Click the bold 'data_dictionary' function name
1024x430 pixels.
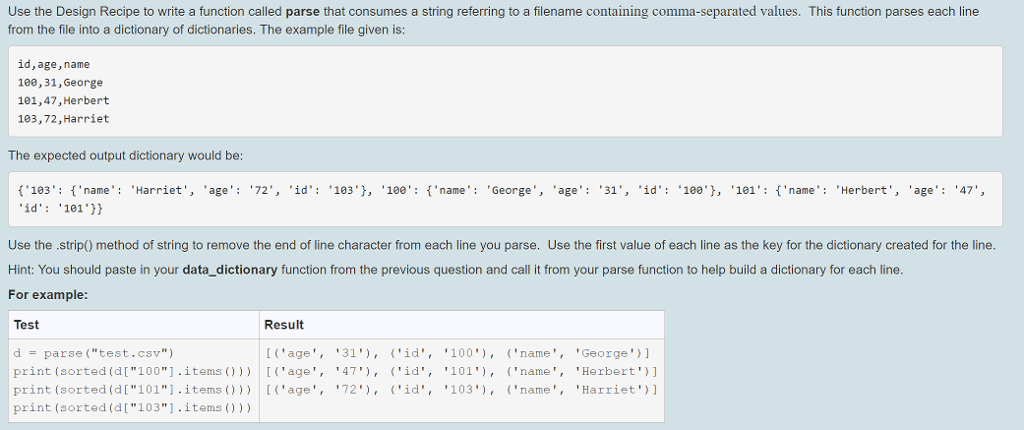tap(230, 270)
